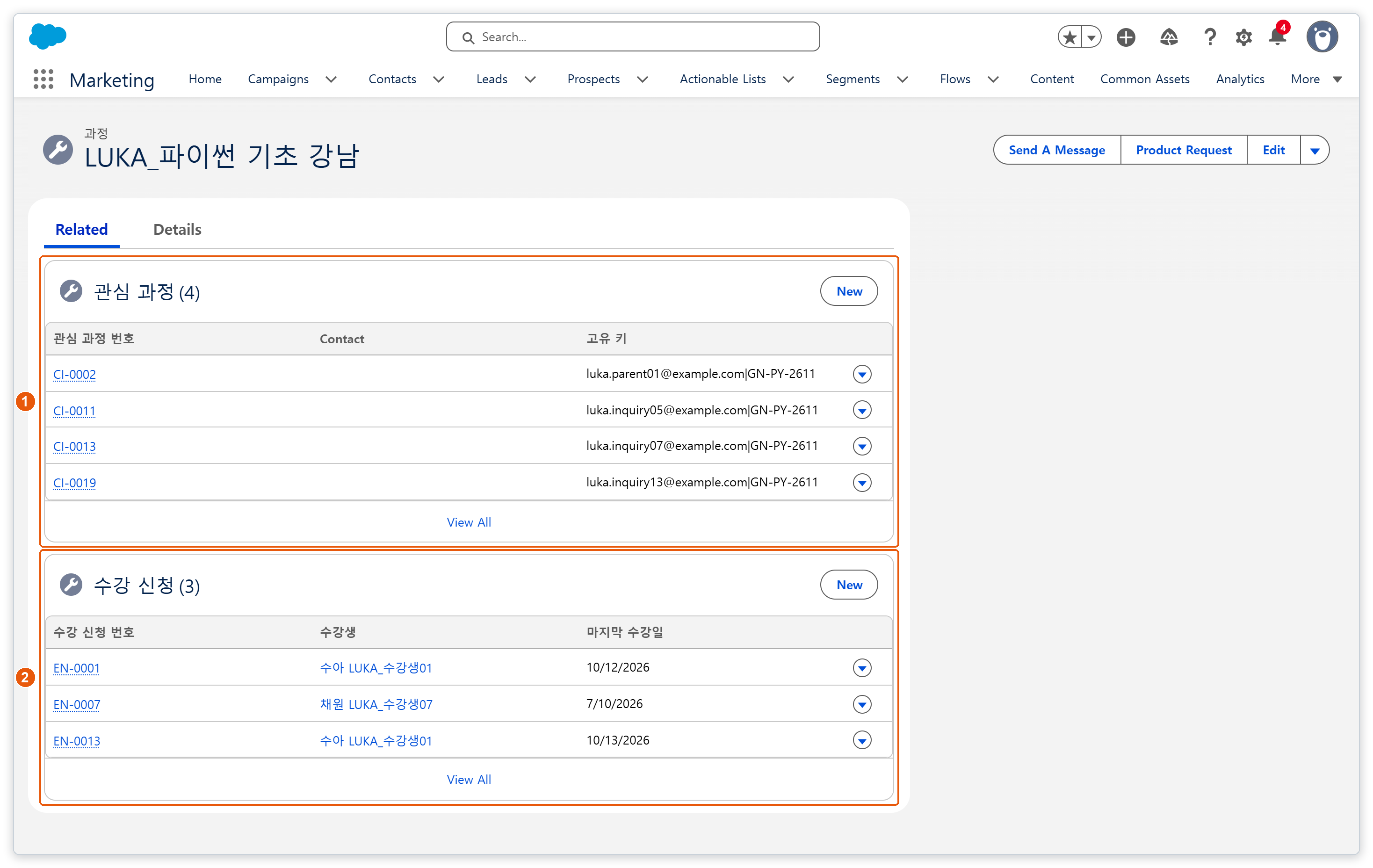Image resolution: width=1373 pixels, height=868 pixels.
Task: Open record CI-0002
Action: tap(75, 374)
